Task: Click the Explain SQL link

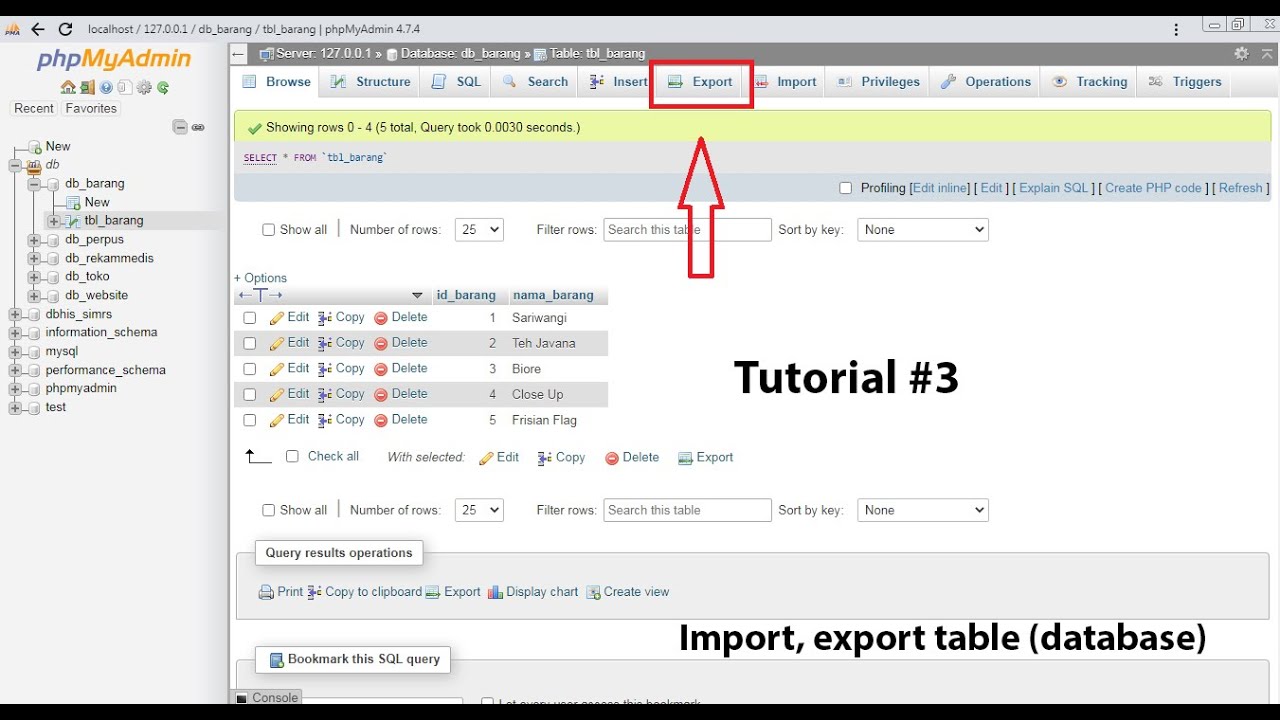Action: point(1053,188)
